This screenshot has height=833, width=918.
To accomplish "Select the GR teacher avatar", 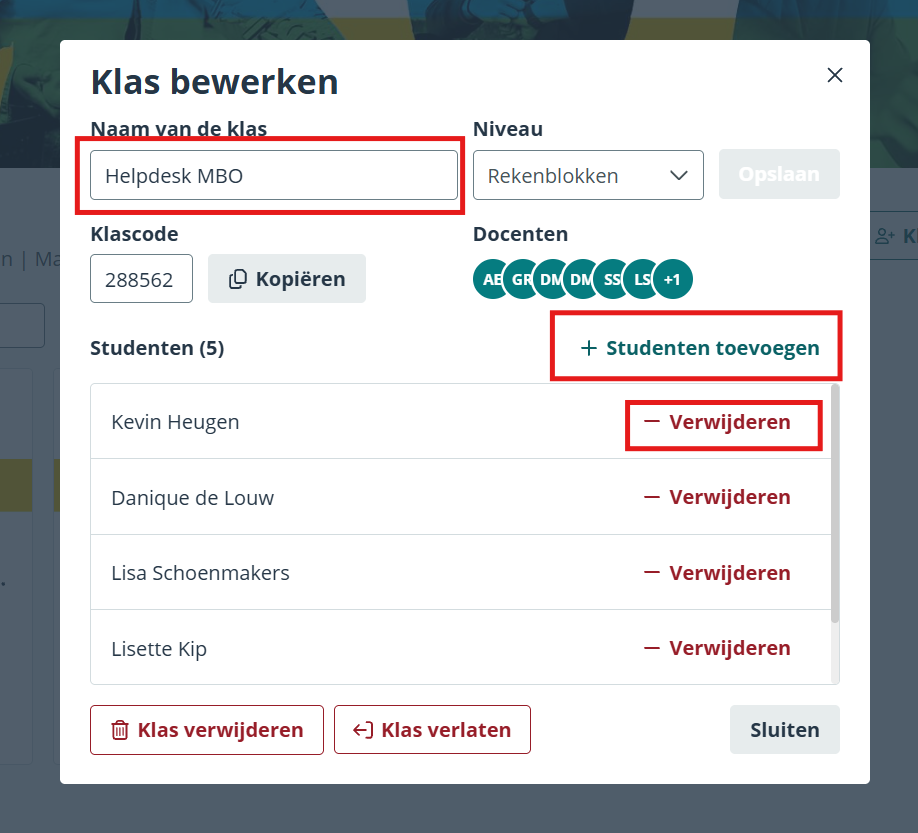I will (x=522, y=279).
